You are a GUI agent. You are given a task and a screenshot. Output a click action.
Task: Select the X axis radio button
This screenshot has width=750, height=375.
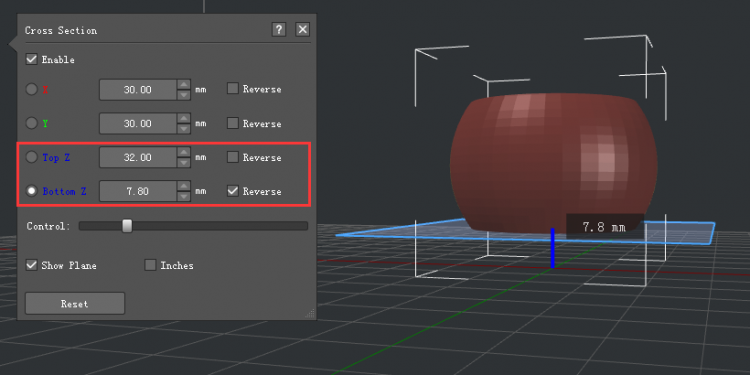pyautogui.click(x=32, y=89)
